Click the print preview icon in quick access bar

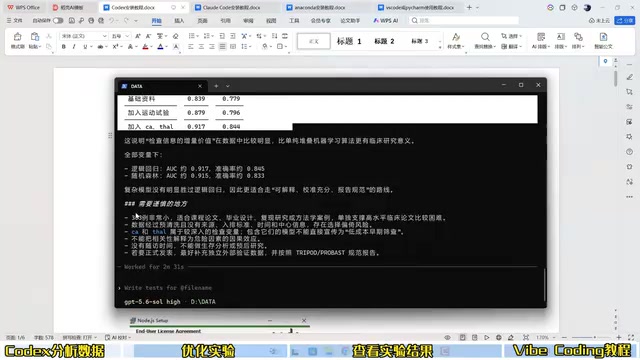coord(101,20)
